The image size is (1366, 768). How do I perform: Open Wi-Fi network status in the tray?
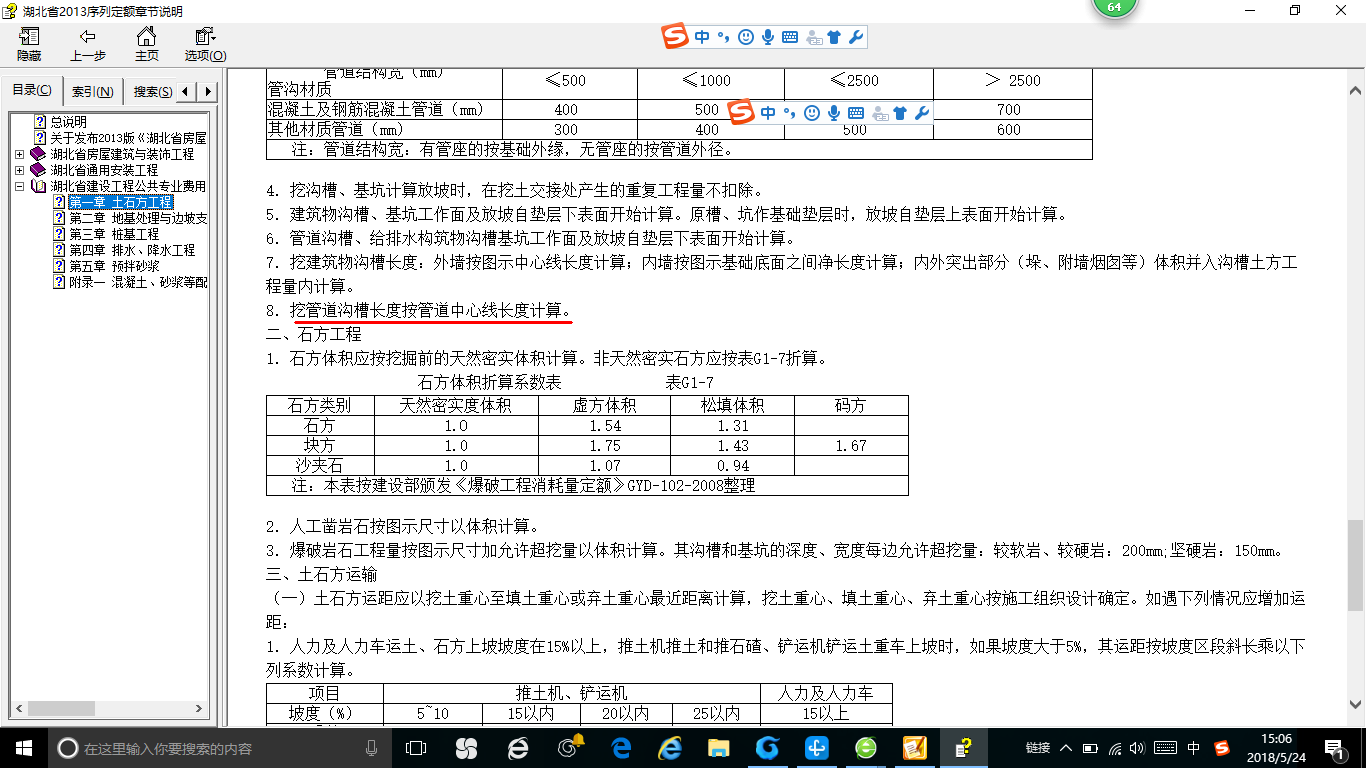1116,748
